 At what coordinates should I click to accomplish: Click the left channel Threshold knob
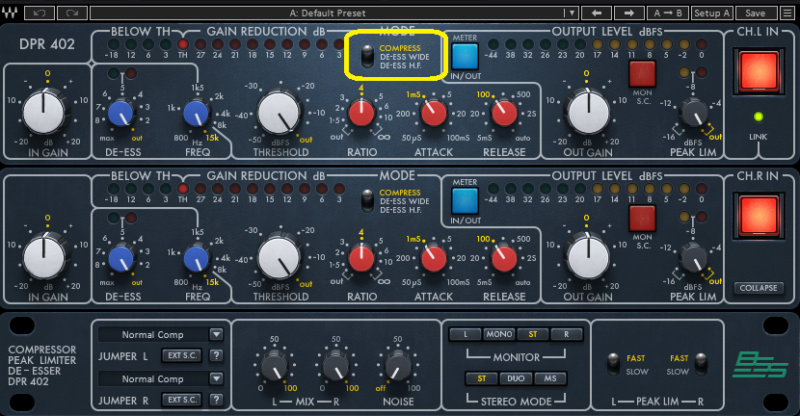tap(282, 112)
